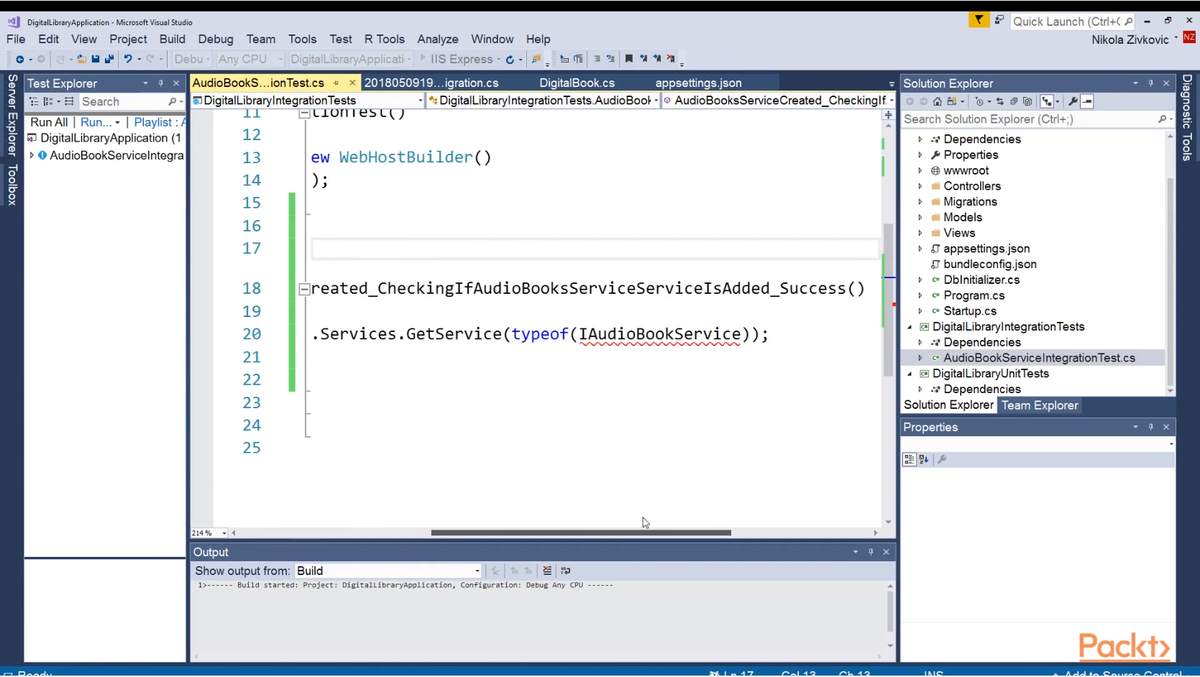Open the DigitalLibraryIntegrationTests project scope dropdown

[x=308, y=101]
